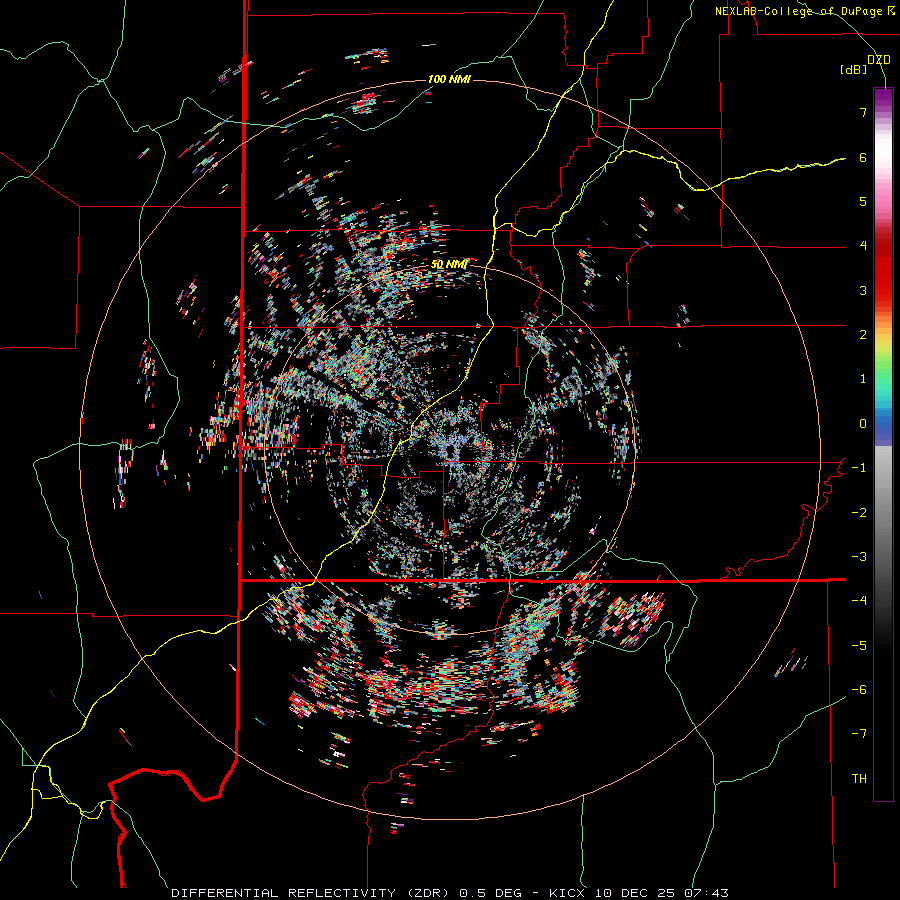Click legend value -2 on color scale
Screen dimensions: 900x900
(859, 513)
